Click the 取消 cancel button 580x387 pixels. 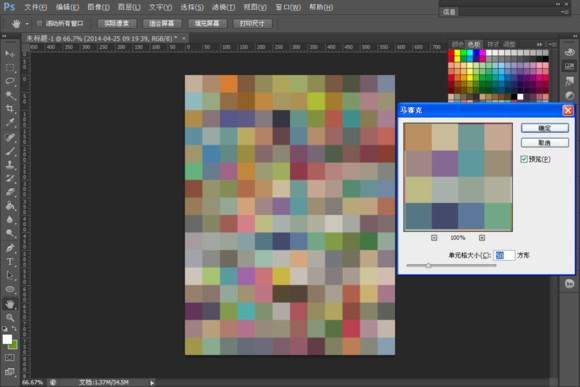point(544,143)
